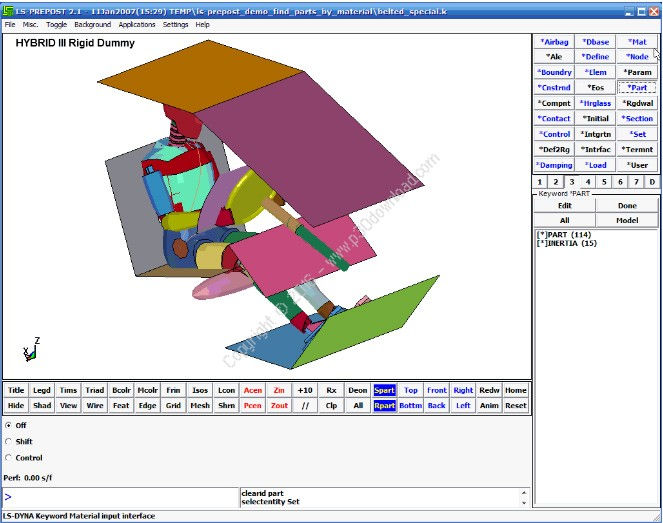The image size is (663, 523).
Task: Set the Right view
Action: coord(463,390)
